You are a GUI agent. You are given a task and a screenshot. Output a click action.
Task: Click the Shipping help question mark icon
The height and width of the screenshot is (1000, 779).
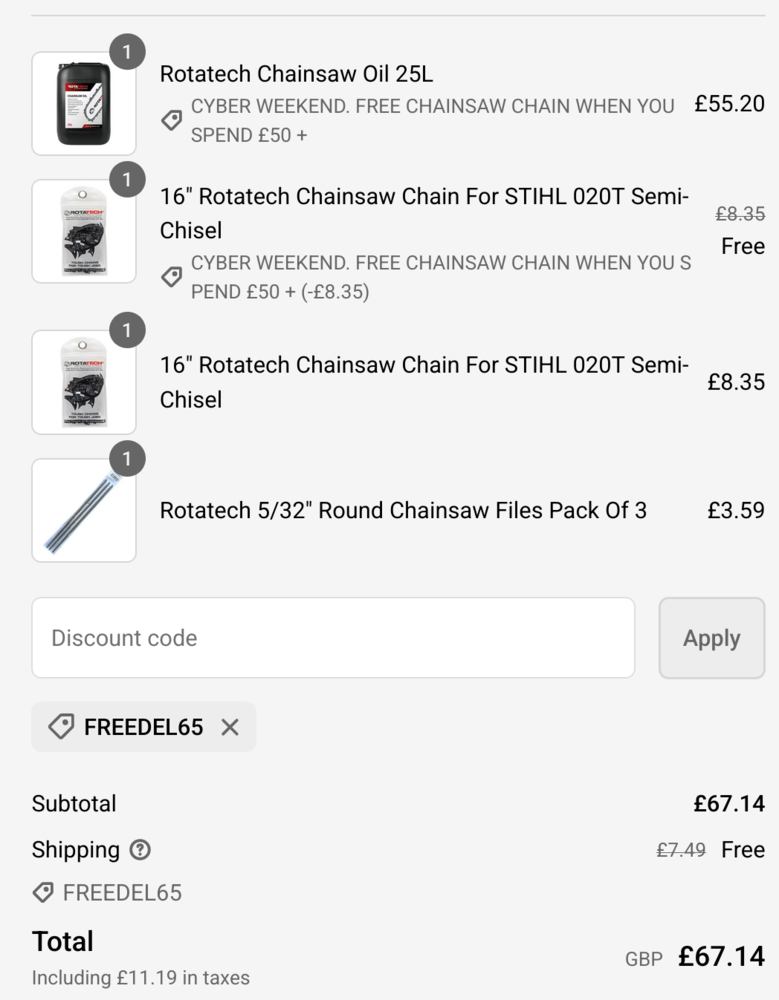point(140,850)
